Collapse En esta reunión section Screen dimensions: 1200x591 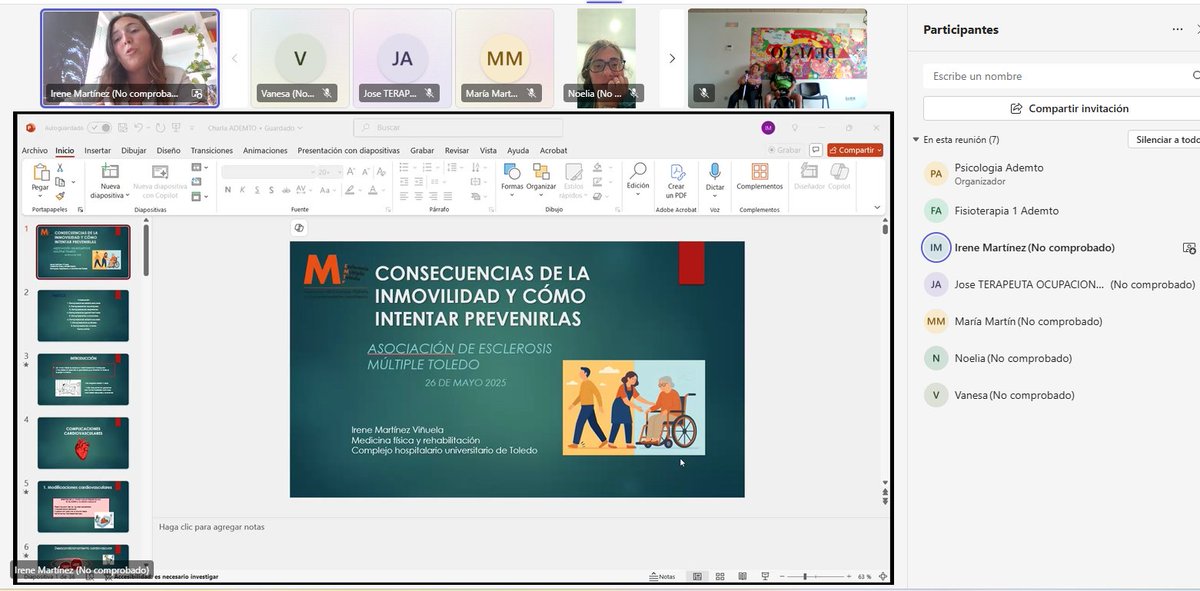pyautogui.click(x=916, y=140)
